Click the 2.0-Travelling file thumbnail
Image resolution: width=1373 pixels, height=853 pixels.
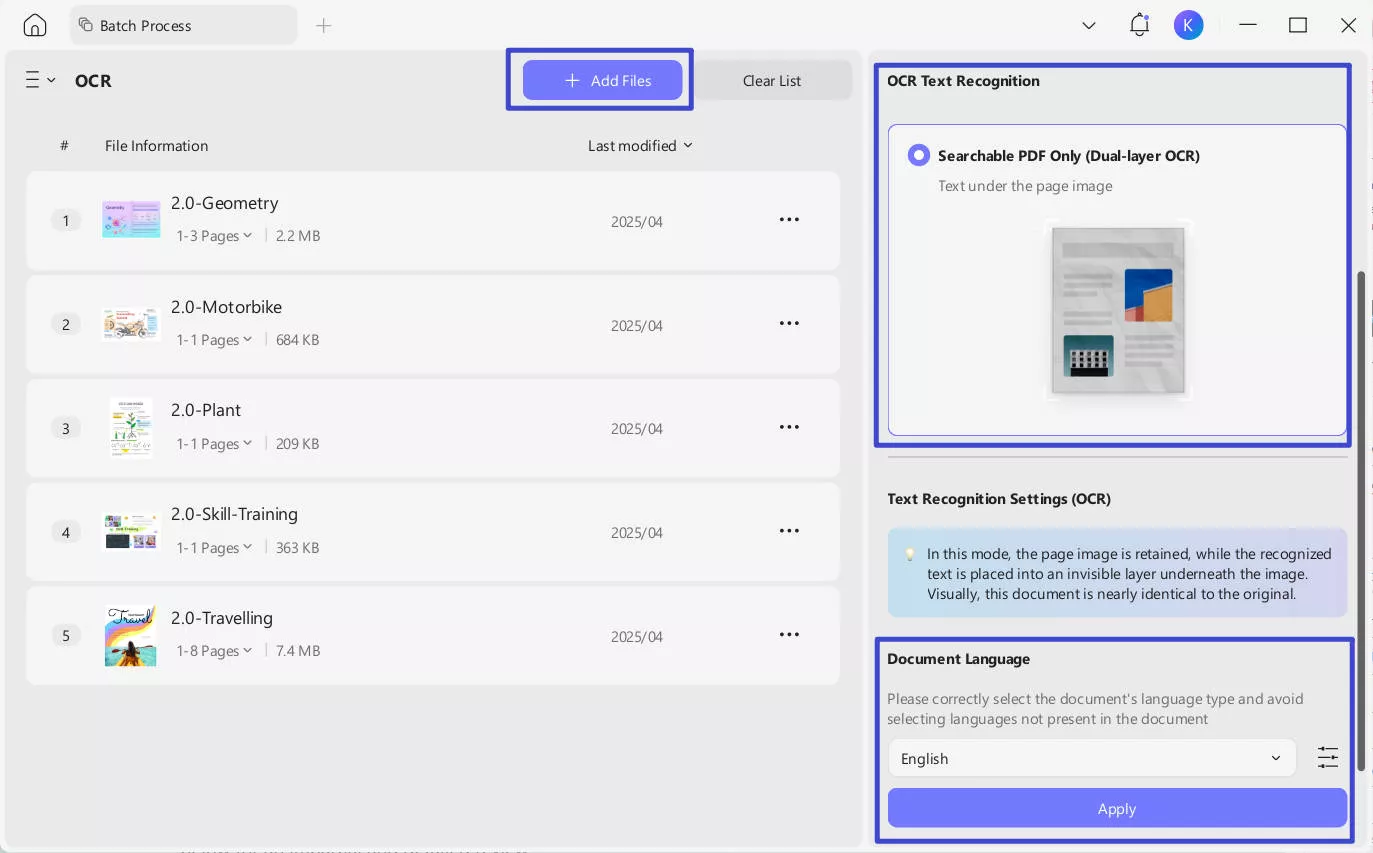(x=131, y=636)
